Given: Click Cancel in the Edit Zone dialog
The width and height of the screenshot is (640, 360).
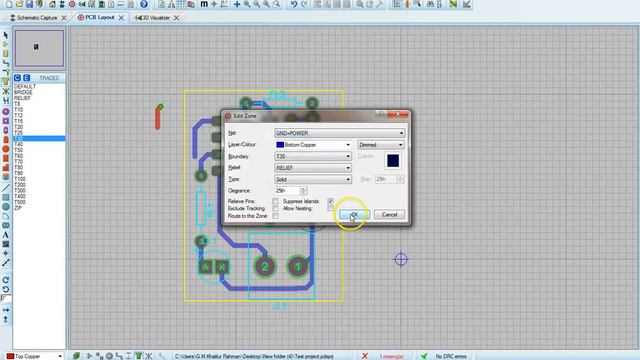Looking at the screenshot, I should pos(389,214).
